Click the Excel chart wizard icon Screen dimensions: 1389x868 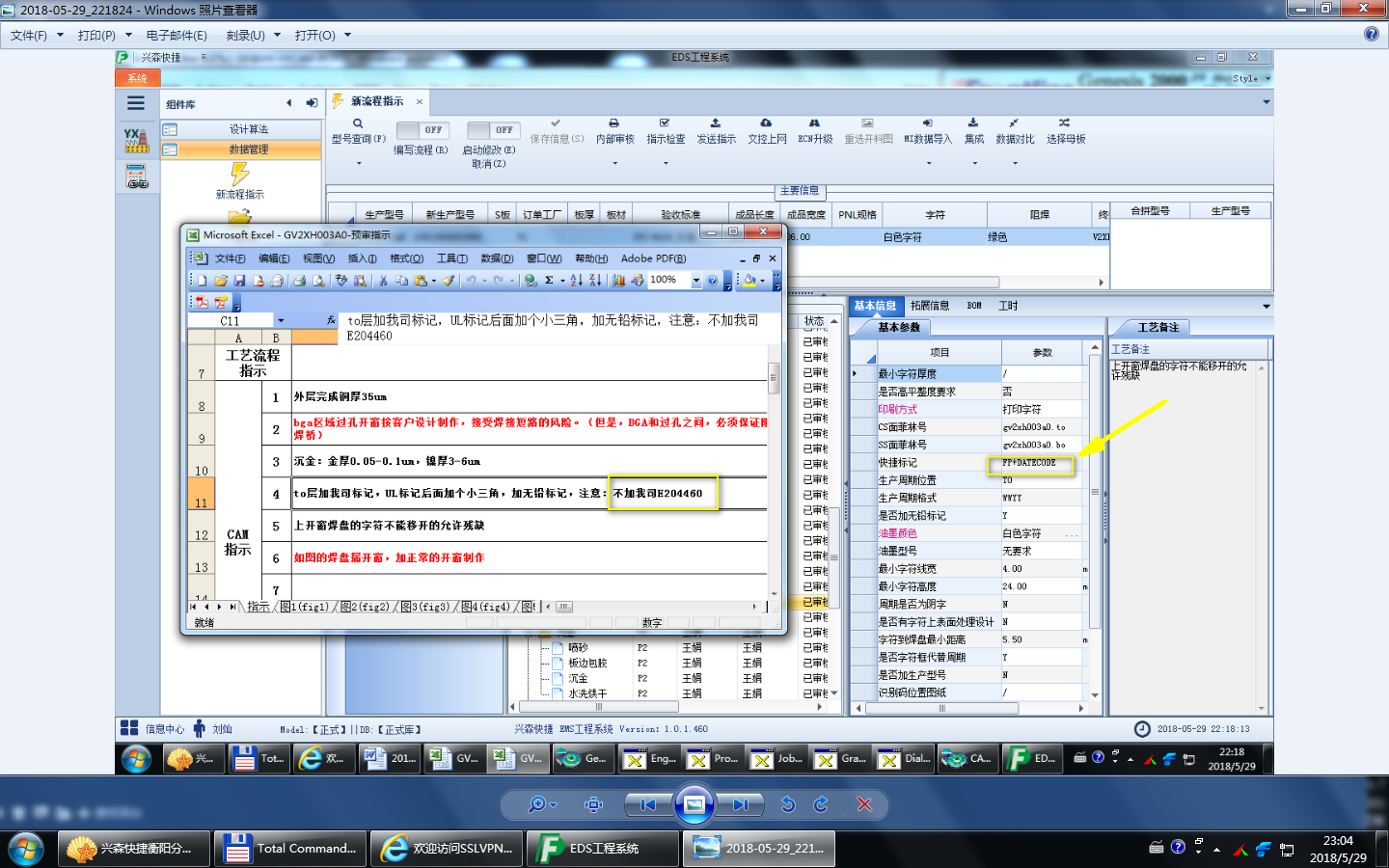click(618, 281)
